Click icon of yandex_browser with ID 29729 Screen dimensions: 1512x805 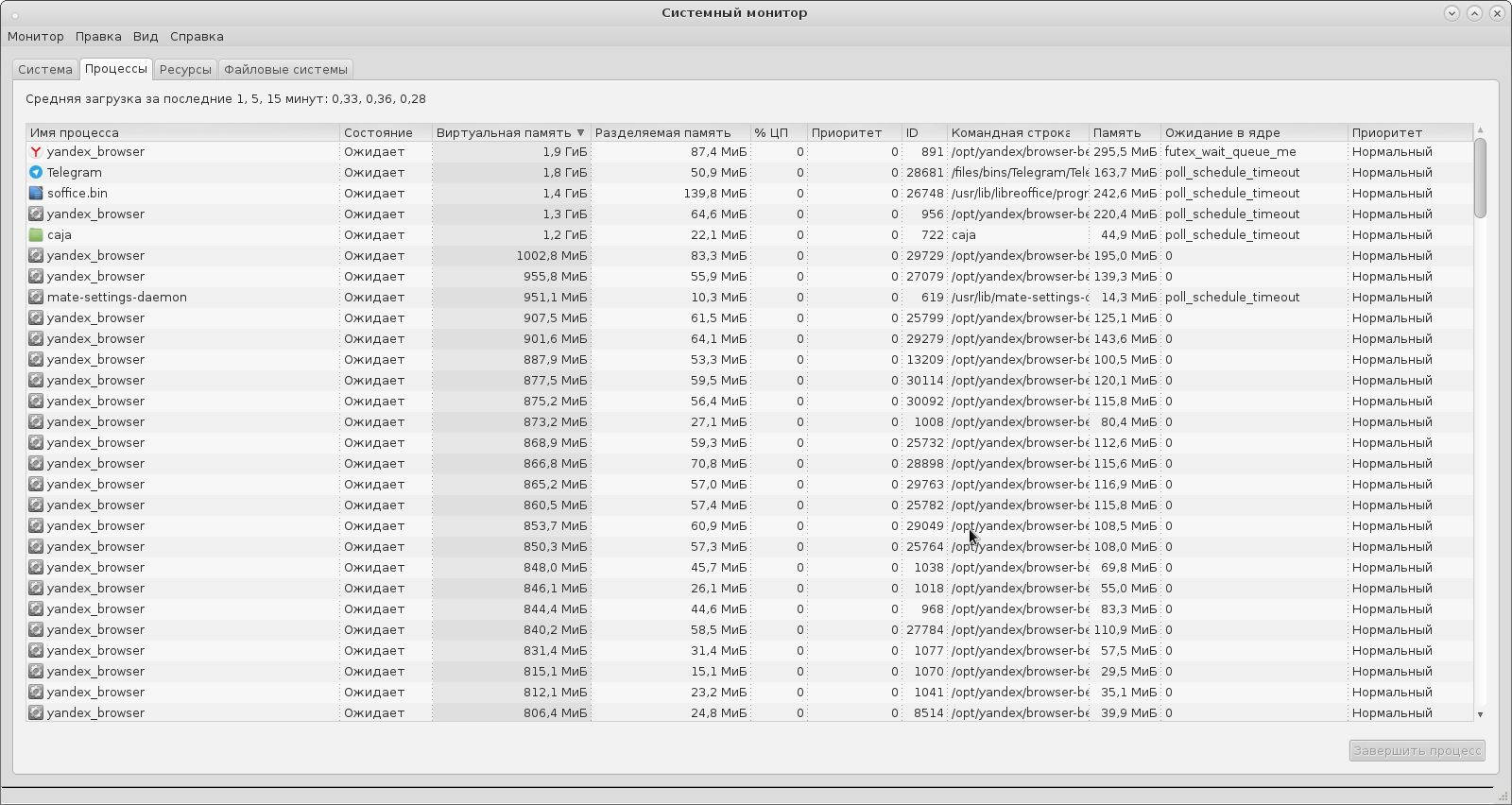pyautogui.click(x=36, y=256)
